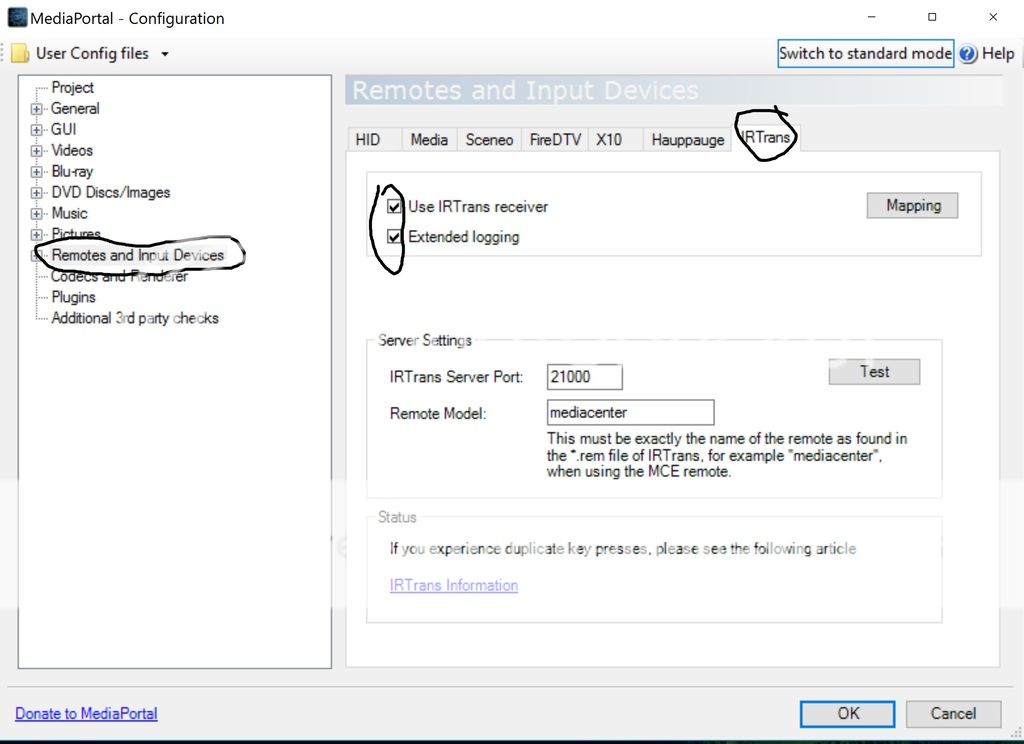1024x744 pixels.
Task: Click the IRTrans Server Port field
Action: [585, 377]
